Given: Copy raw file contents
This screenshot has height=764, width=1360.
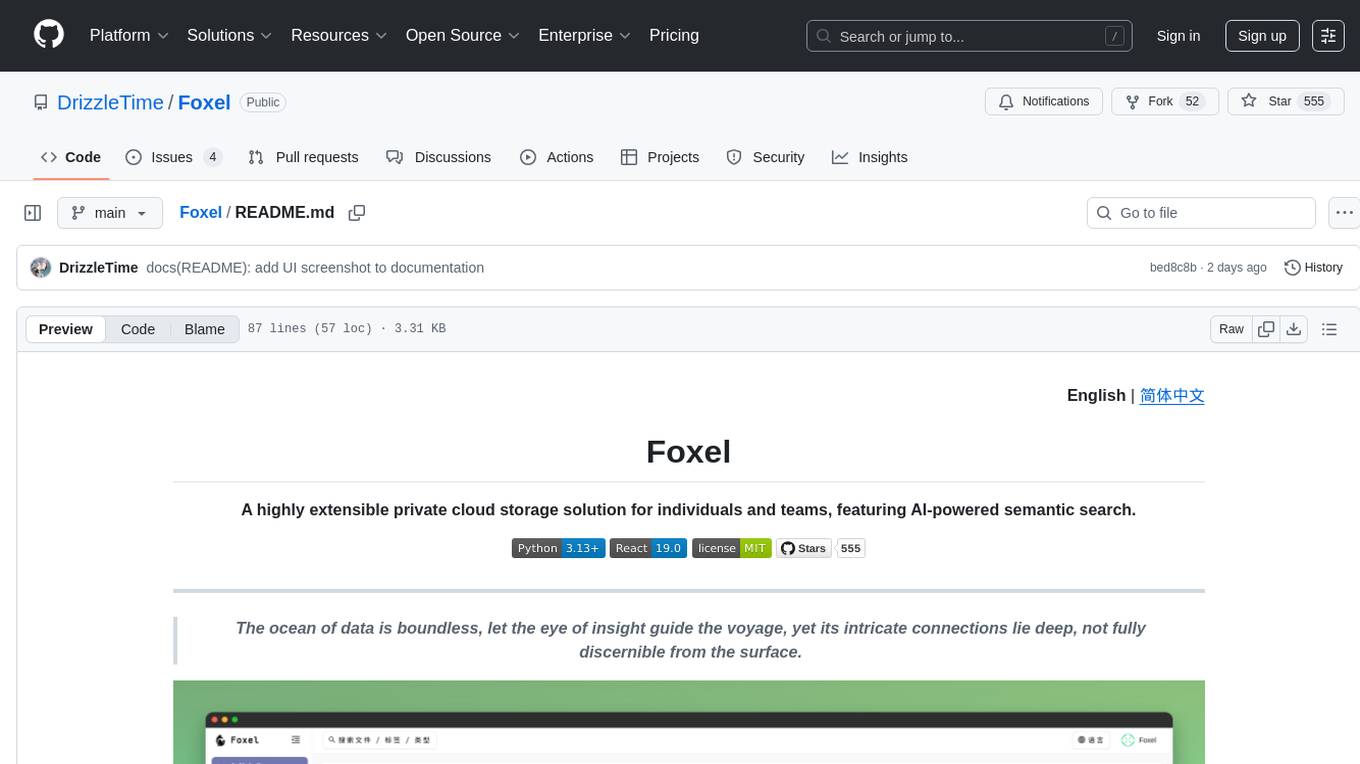Looking at the screenshot, I should click(1266, 329).
